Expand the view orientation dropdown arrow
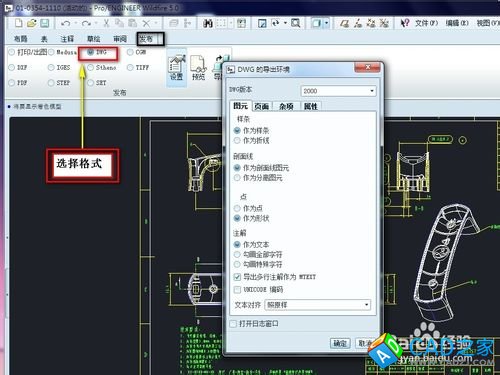500x375 pixels. click(285, 23)
